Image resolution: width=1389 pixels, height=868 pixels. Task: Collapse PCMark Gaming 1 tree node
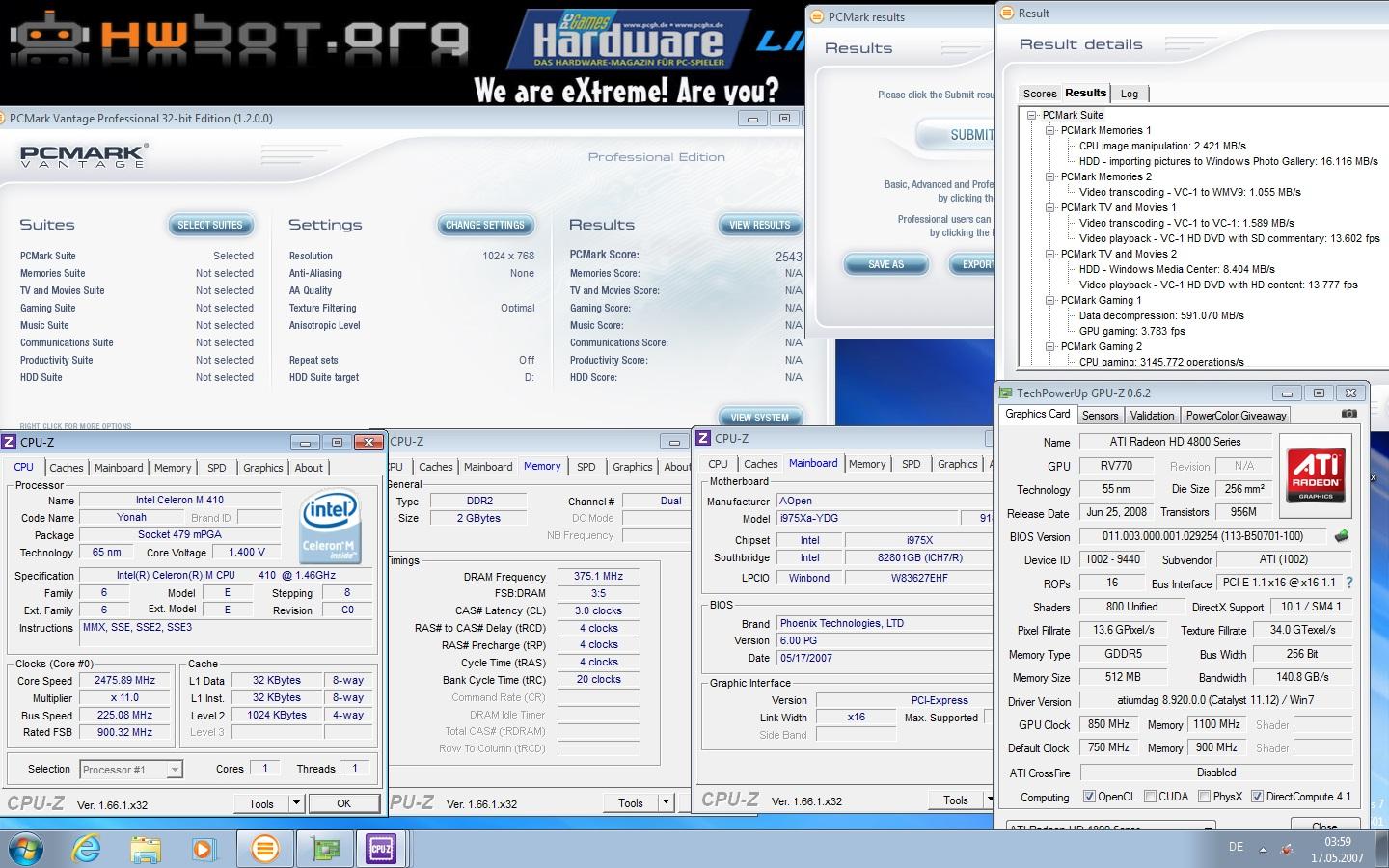(x=1050, y=300)
